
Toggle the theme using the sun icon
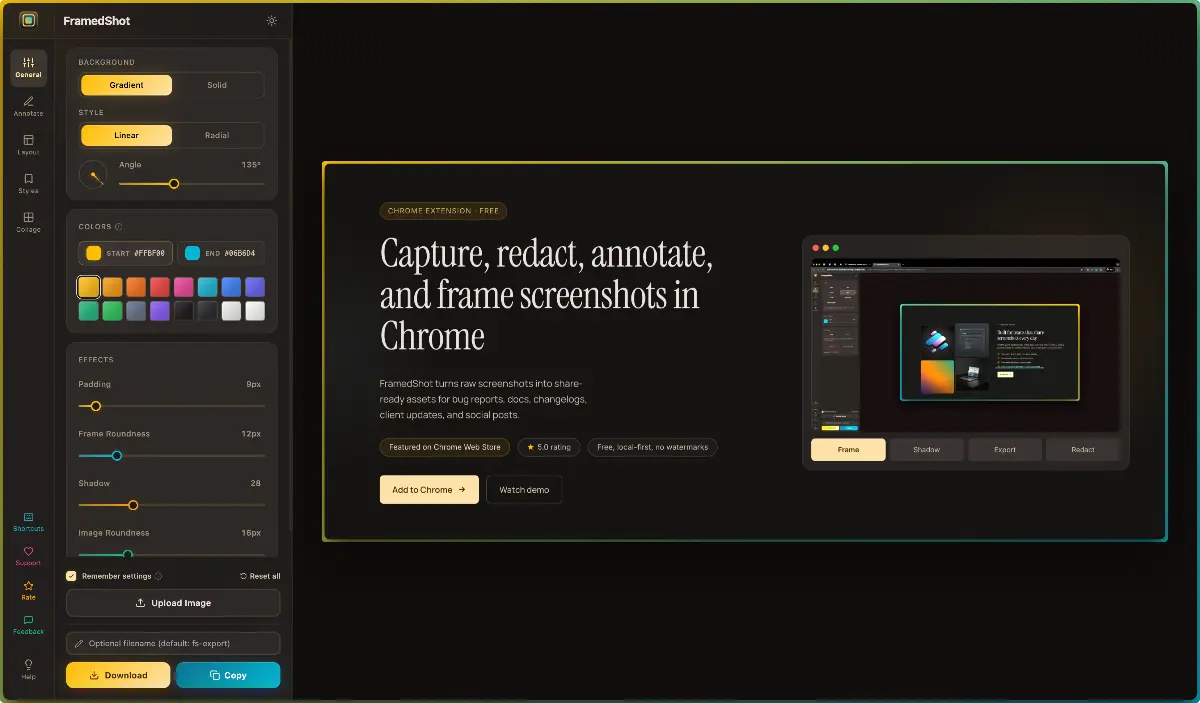(271, 19)
